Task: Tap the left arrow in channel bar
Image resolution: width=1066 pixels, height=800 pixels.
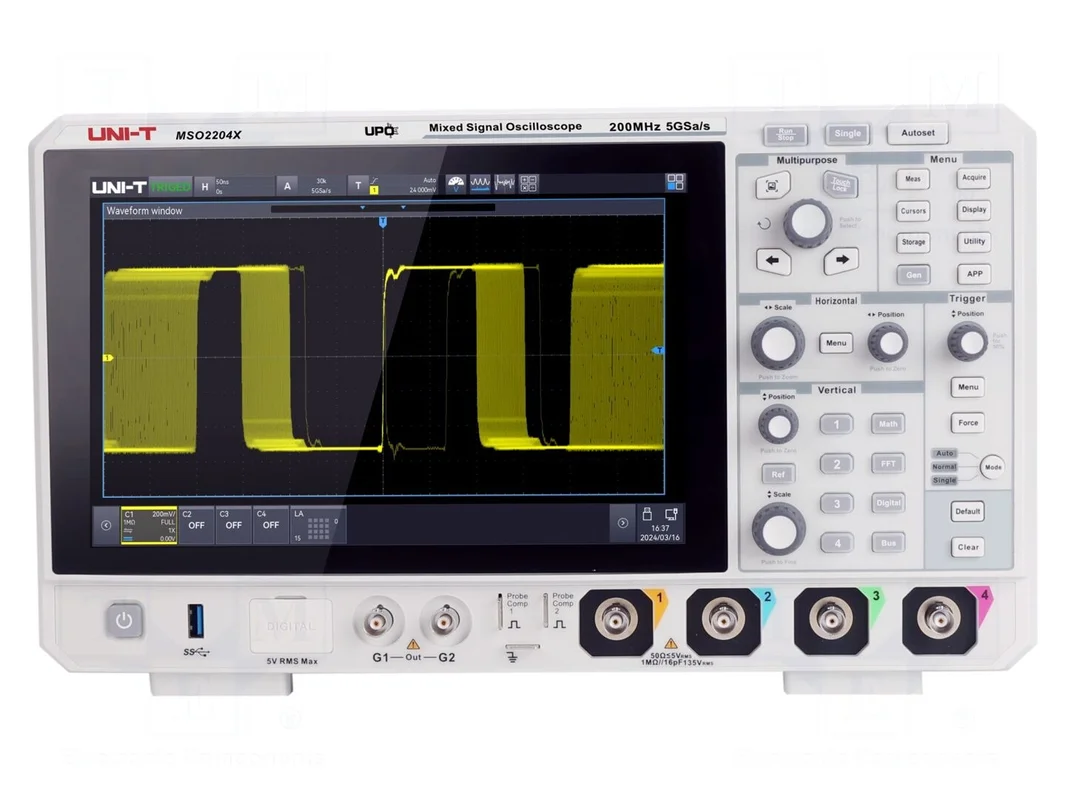Action: pyautogui.click(x=106, y=525)
